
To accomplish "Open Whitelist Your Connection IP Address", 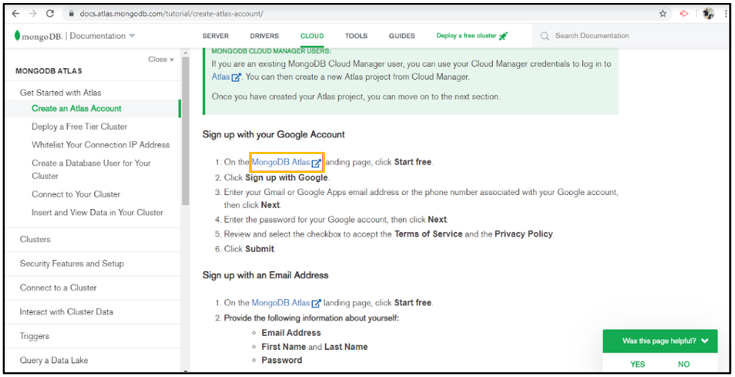I will click(101, 145).
